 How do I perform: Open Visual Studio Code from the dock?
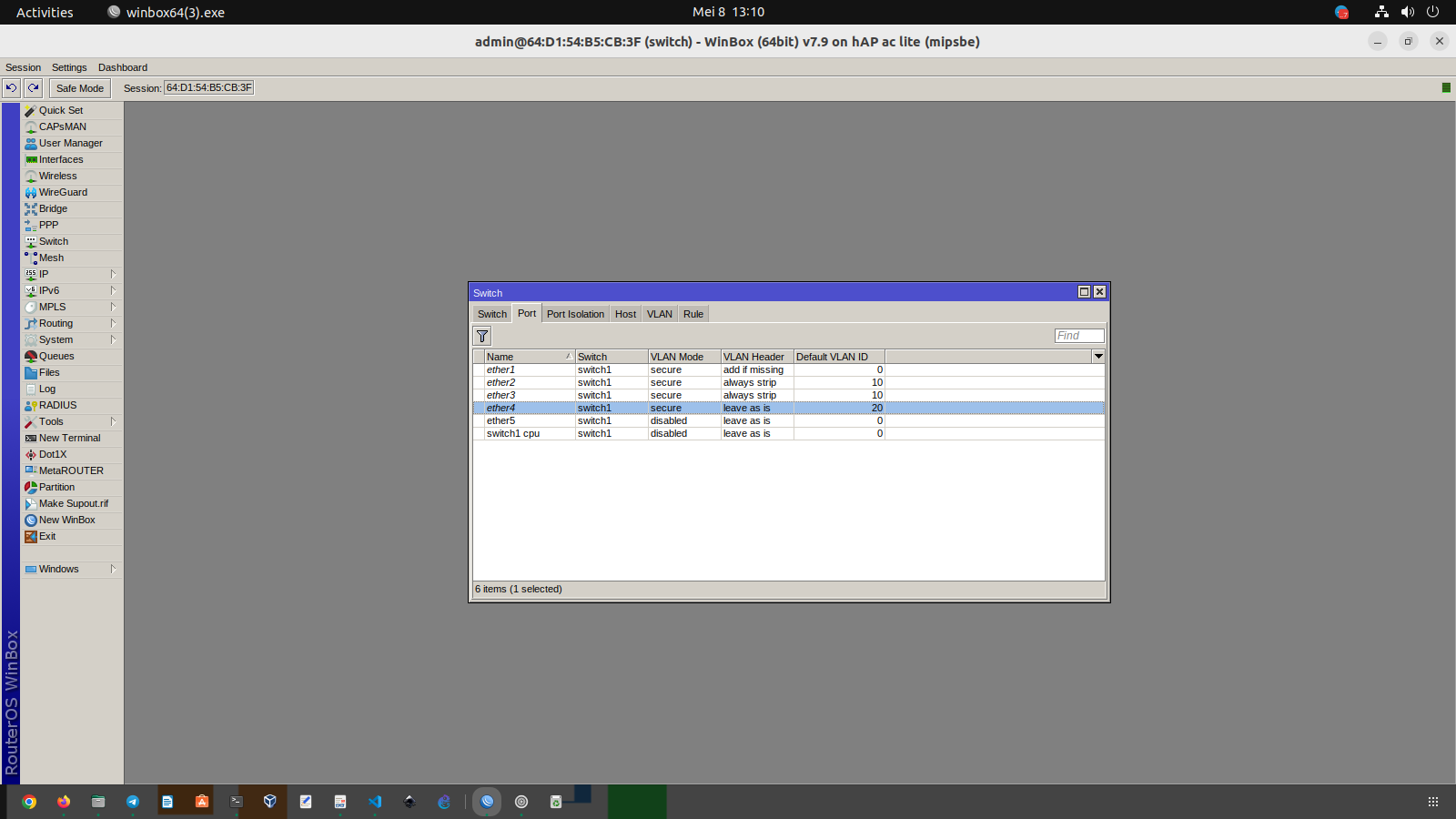click(375, 802)
